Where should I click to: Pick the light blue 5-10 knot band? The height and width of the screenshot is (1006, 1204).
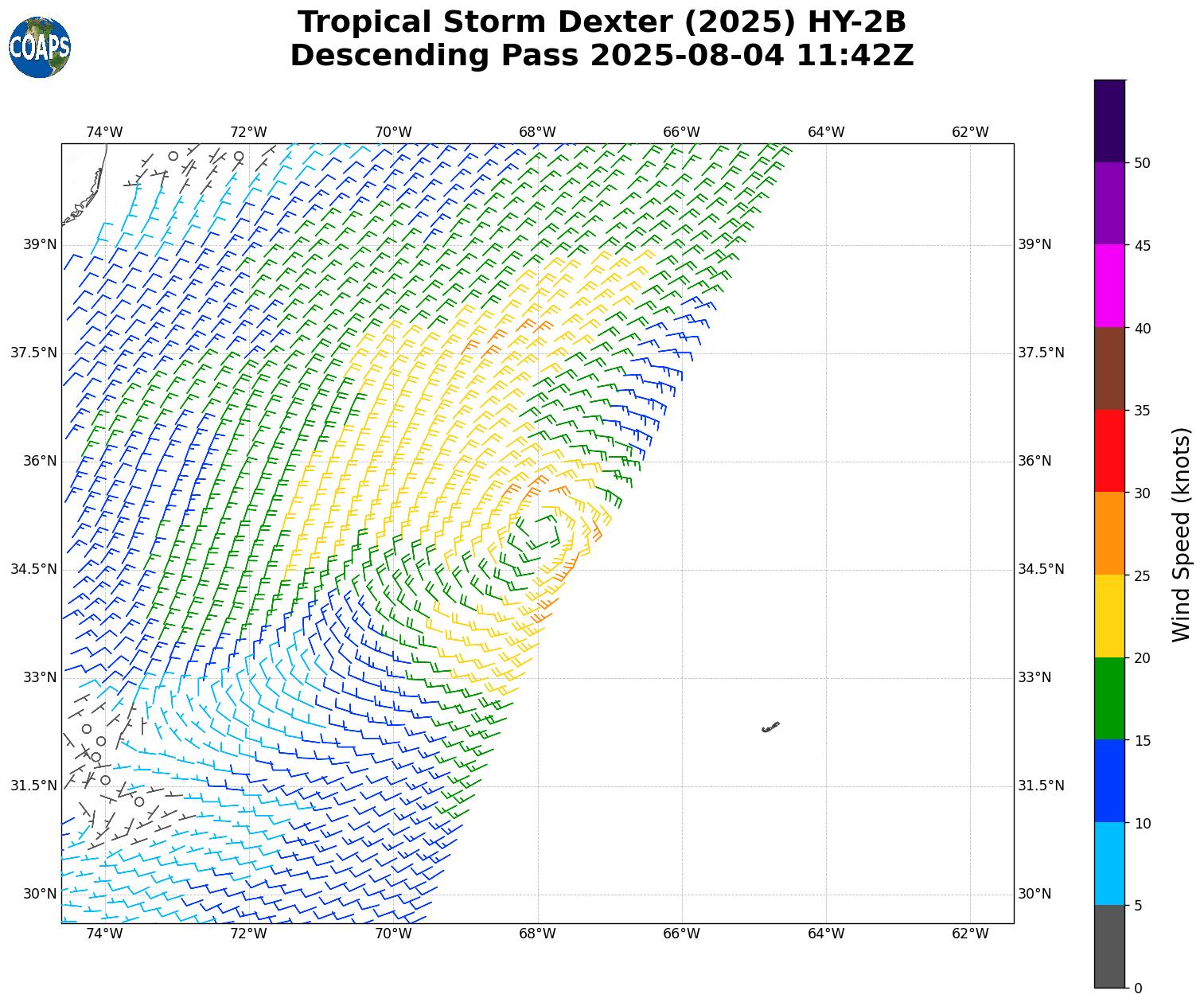1109,864
